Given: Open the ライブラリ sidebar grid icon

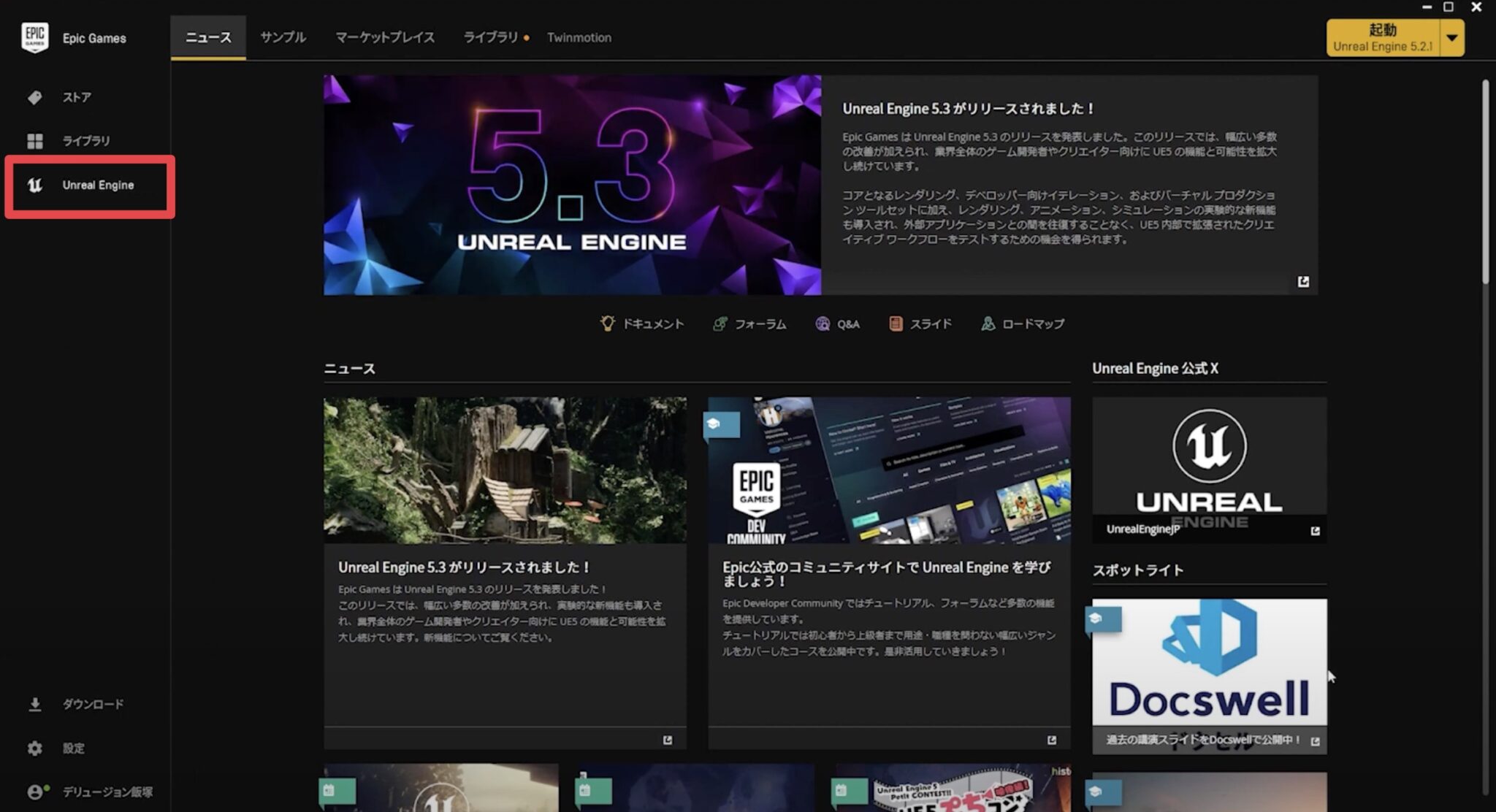Looking at the screenshot, I should pos(34,141).
